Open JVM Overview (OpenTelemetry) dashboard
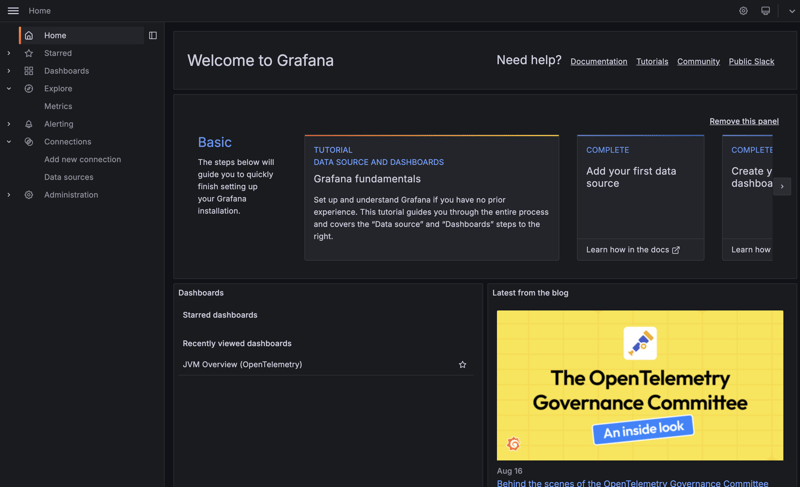The width and height of the screenshot is (800, 487). click(x=242, y=365)
